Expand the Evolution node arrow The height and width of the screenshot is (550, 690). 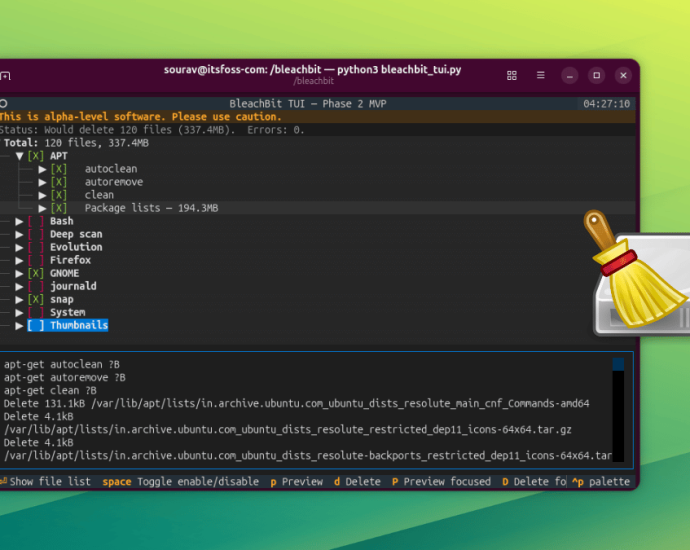(x=19, y=247)
